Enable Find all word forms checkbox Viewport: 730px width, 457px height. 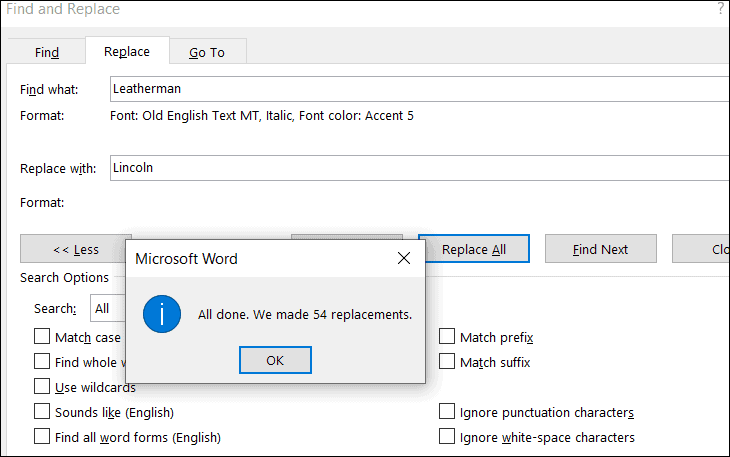coord(42,437)
